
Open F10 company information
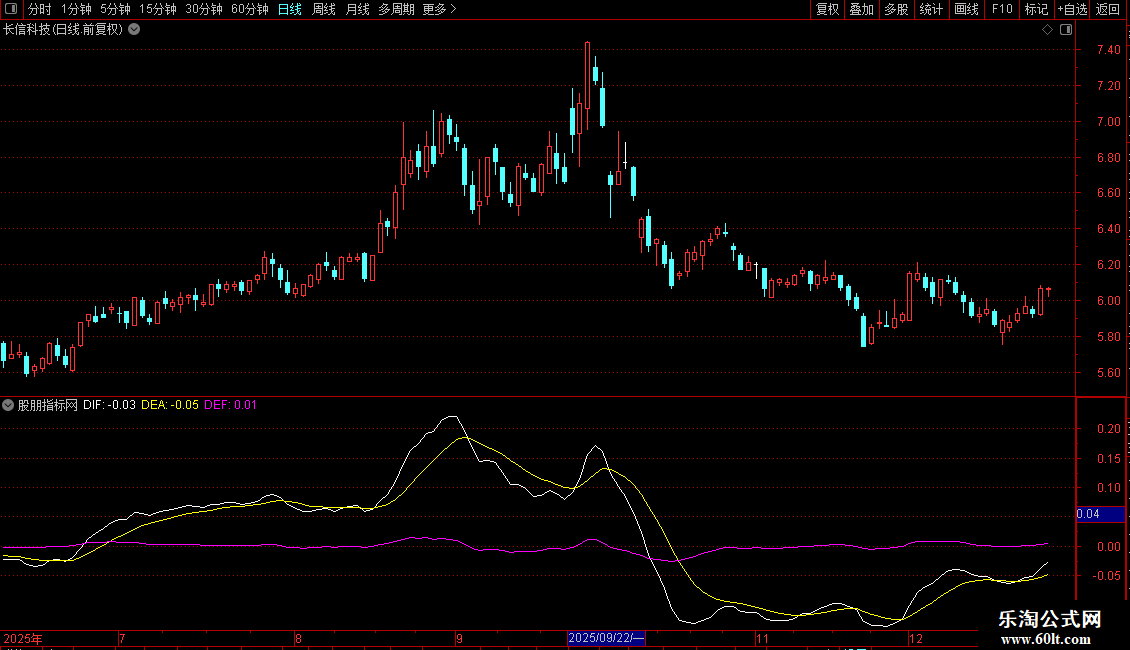pyautogui.click(x=1002, y=9)
